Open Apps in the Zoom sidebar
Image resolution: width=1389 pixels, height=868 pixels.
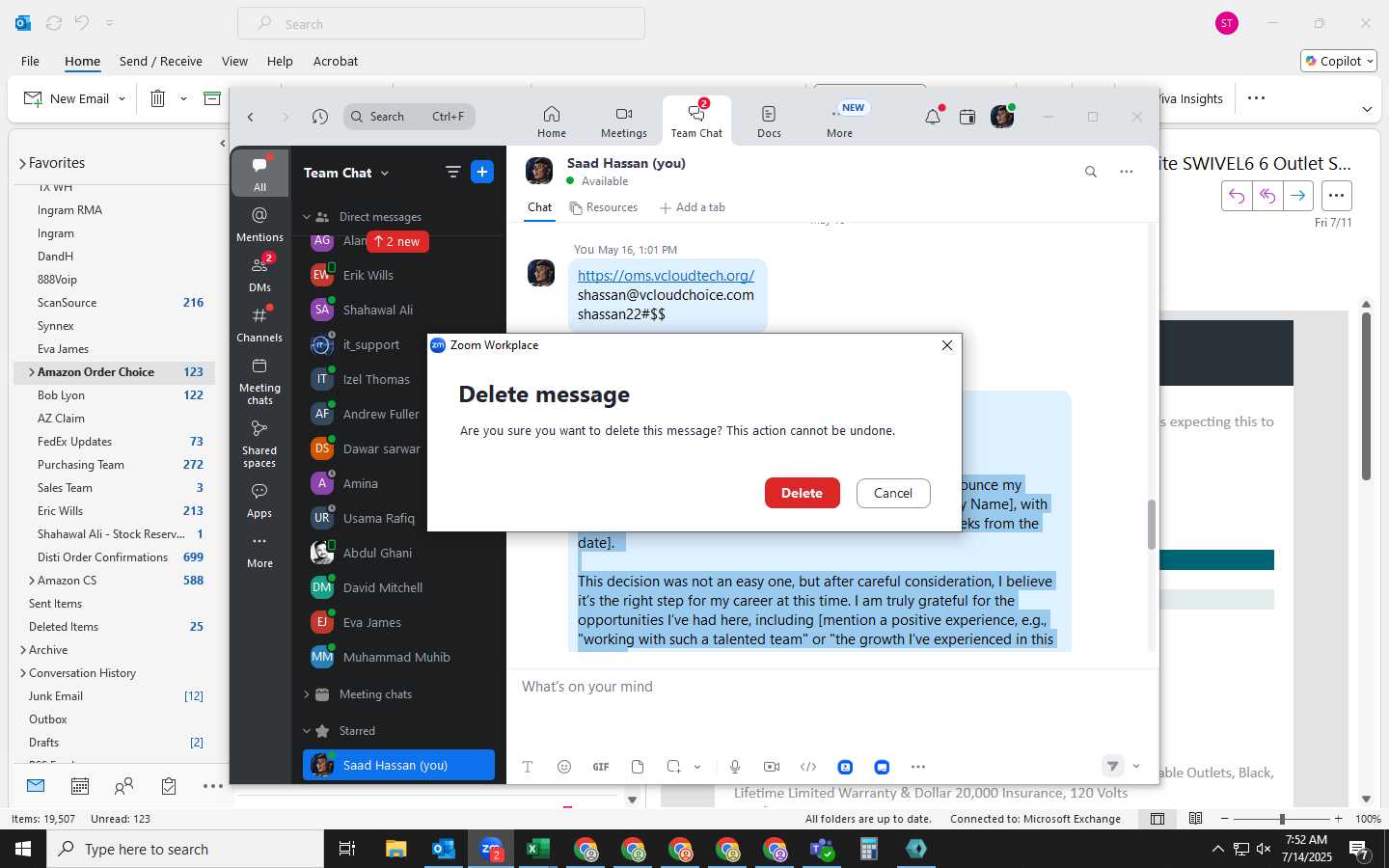click(259, 501)
